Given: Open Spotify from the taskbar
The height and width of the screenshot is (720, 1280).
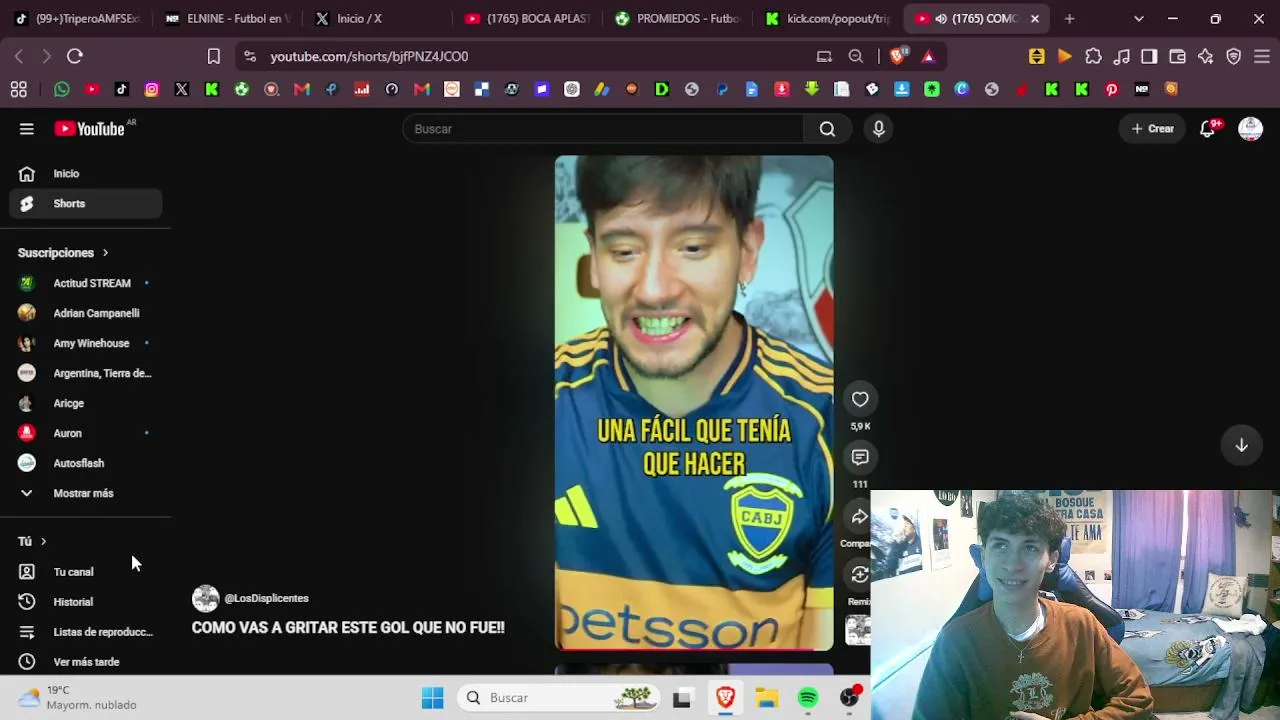Looking at the screenshot, I should (x=808, y=698).
